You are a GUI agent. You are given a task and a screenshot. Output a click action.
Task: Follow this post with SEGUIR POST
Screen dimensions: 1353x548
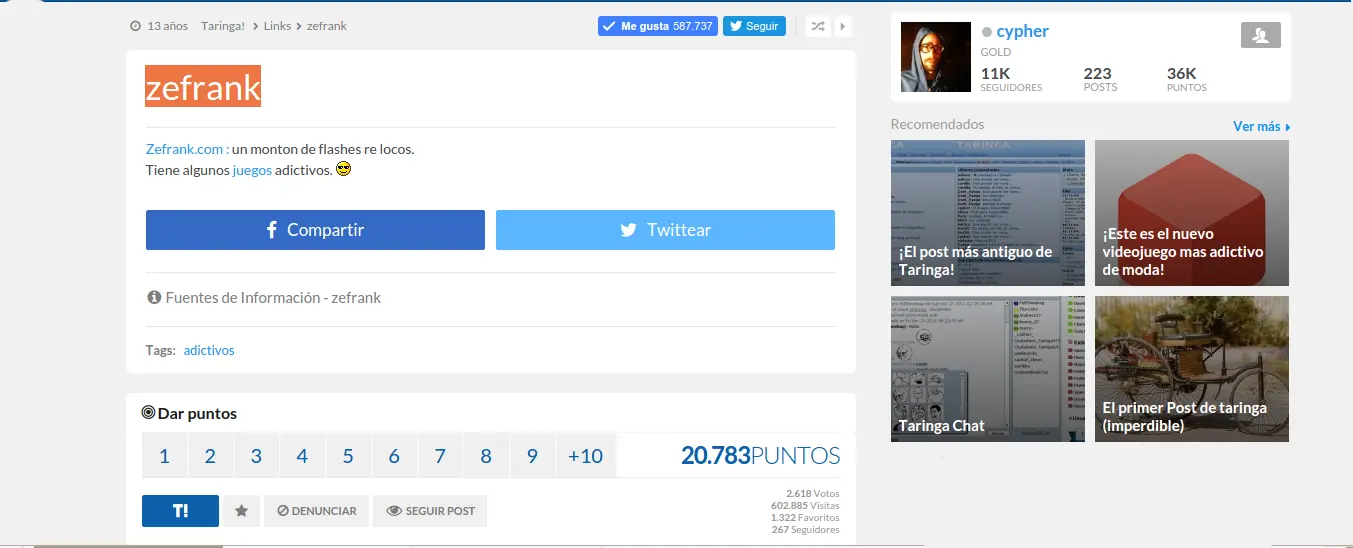[430, 511]
